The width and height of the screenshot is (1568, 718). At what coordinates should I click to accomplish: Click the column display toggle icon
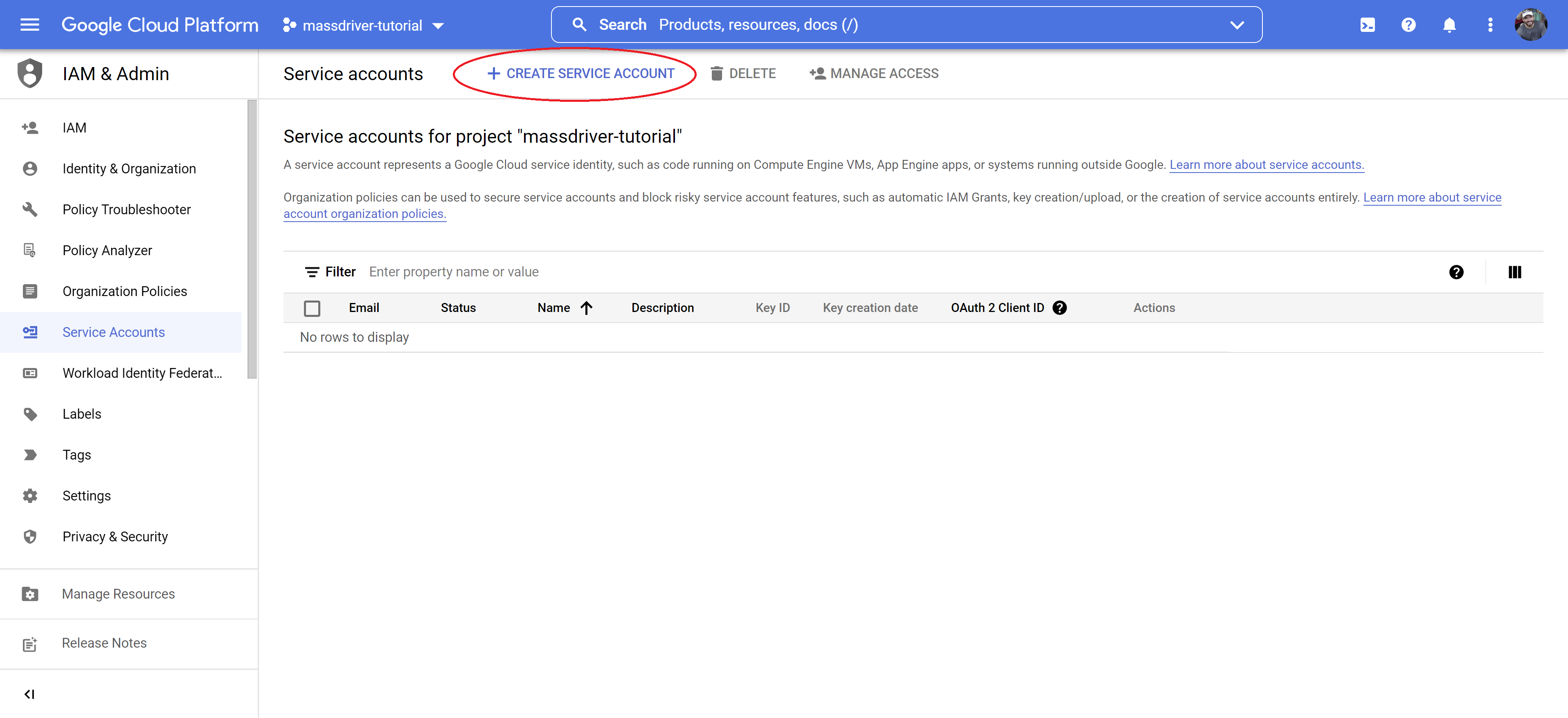point(1516,271)
